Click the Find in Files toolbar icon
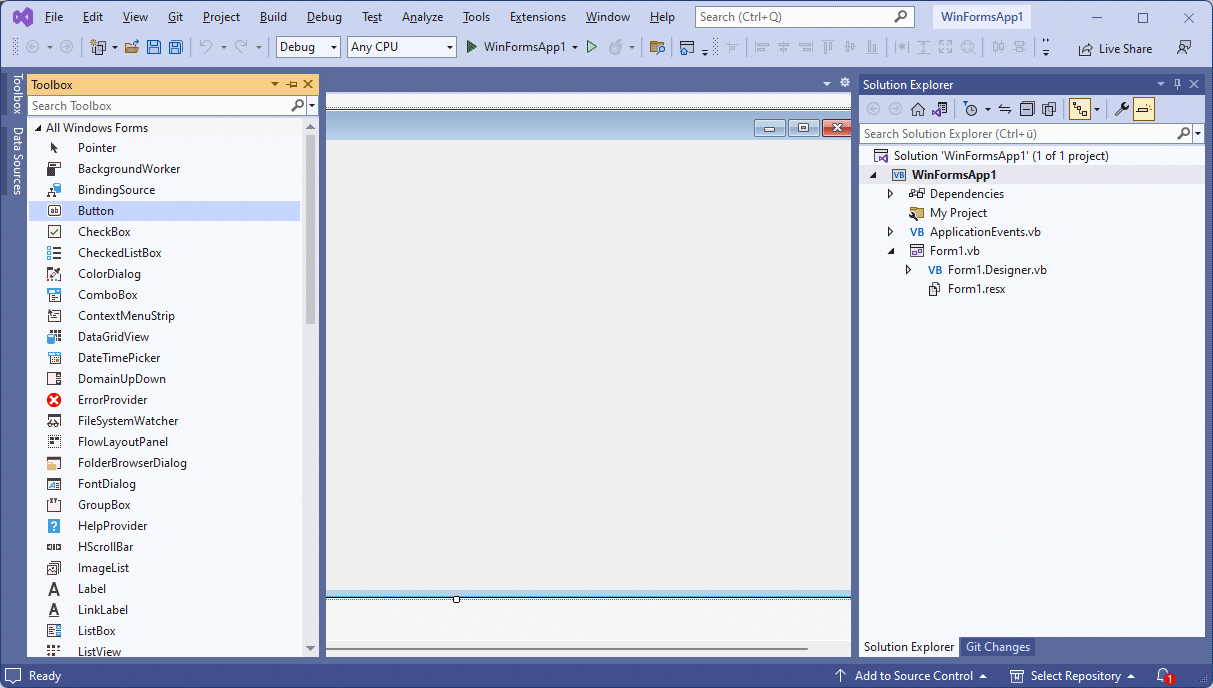The image size is (1213, 688). point(657,47)
